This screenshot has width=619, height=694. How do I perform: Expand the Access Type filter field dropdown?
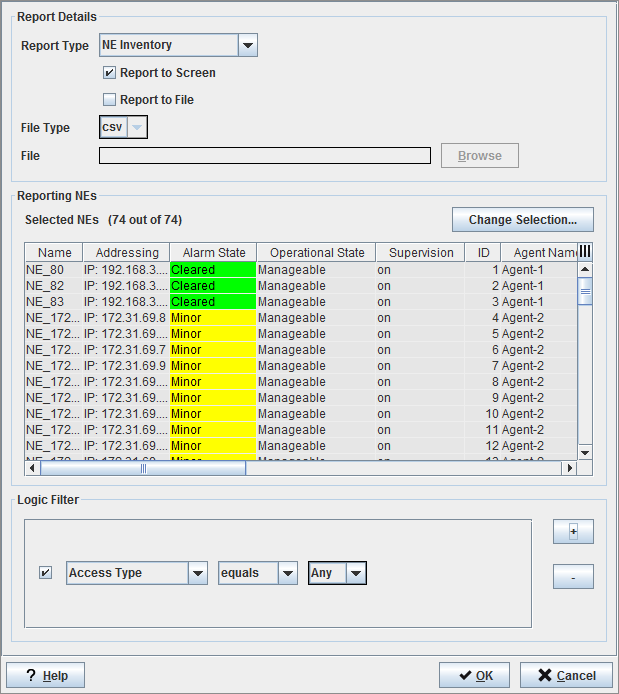(197, 573)
